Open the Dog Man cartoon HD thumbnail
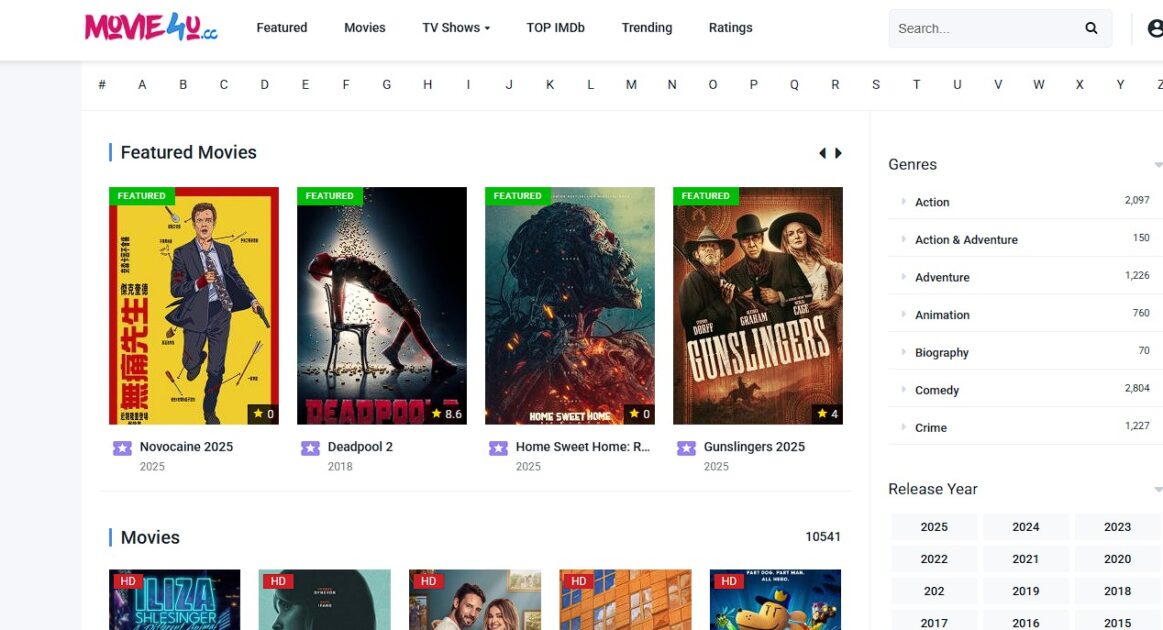This screenshot has width=1163, height=630. (775, 600)
